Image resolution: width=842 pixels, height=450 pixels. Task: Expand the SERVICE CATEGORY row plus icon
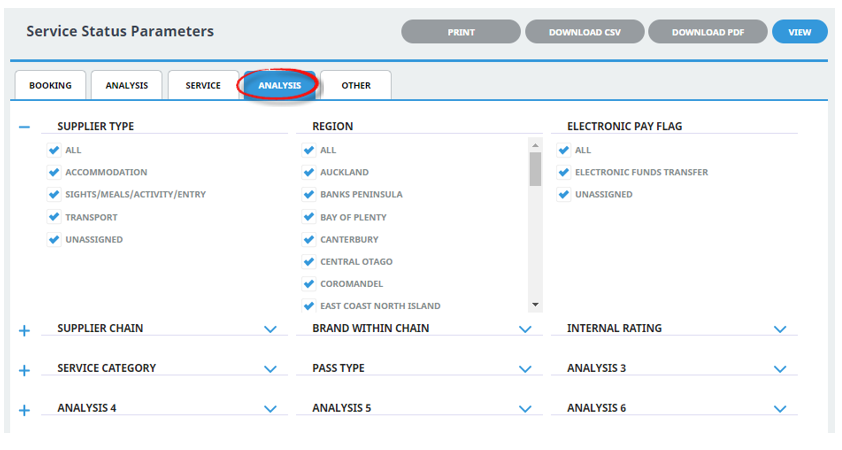tap(24, 371)
